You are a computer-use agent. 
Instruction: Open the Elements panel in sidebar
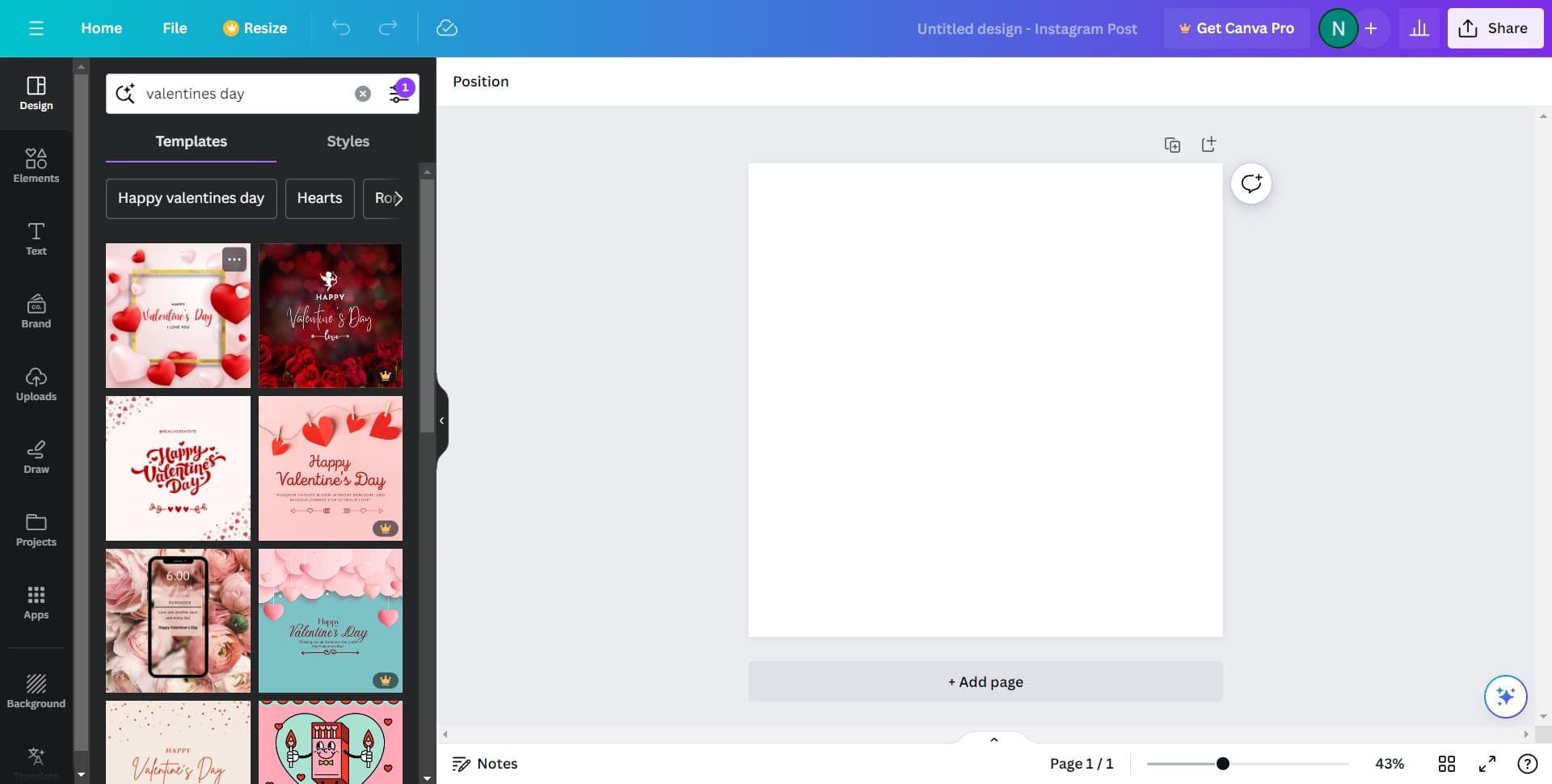pos(36,166)
